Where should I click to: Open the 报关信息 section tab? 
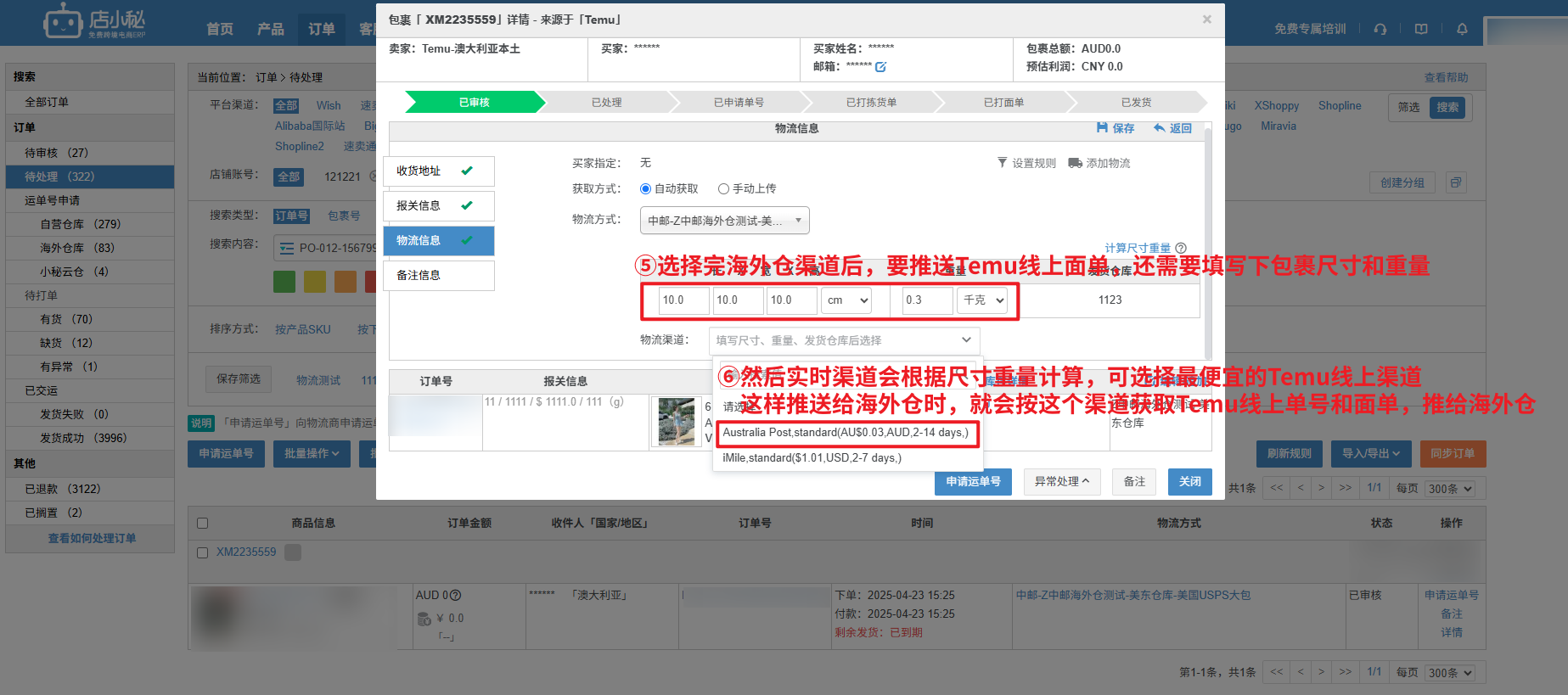coord(439,205)
